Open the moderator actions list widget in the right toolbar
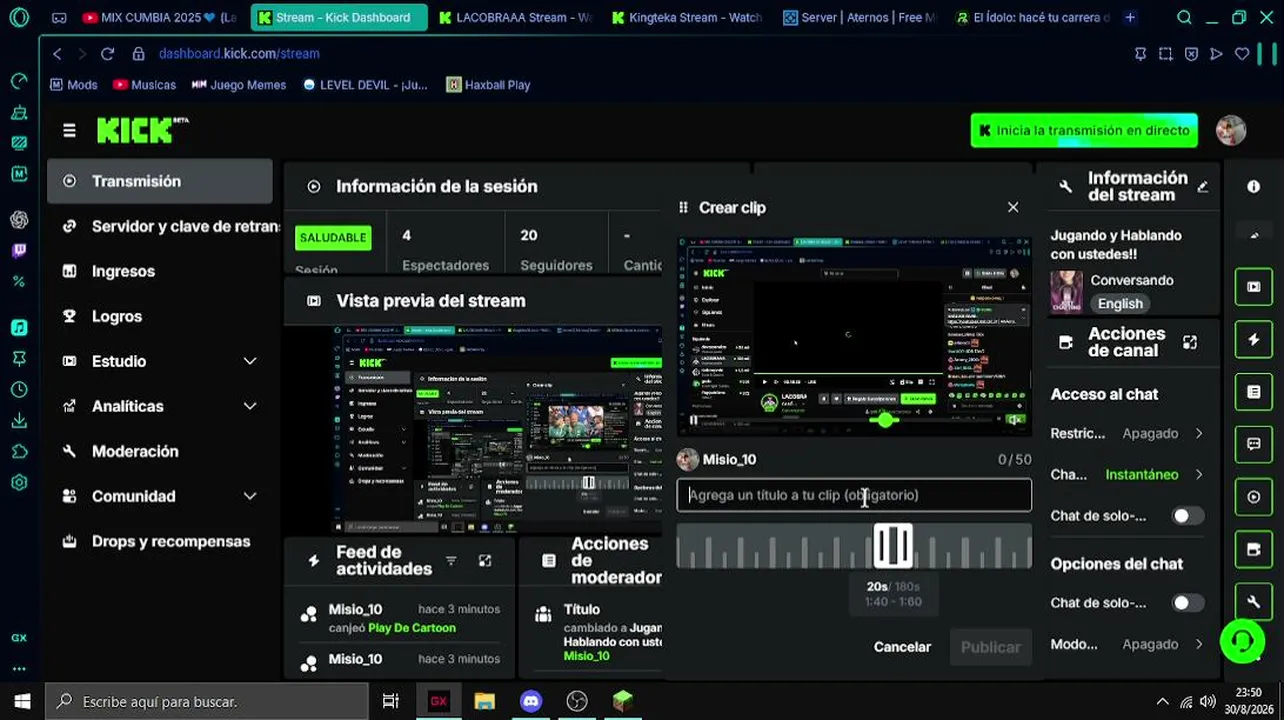1284x720 pixels. [1254, 392]
